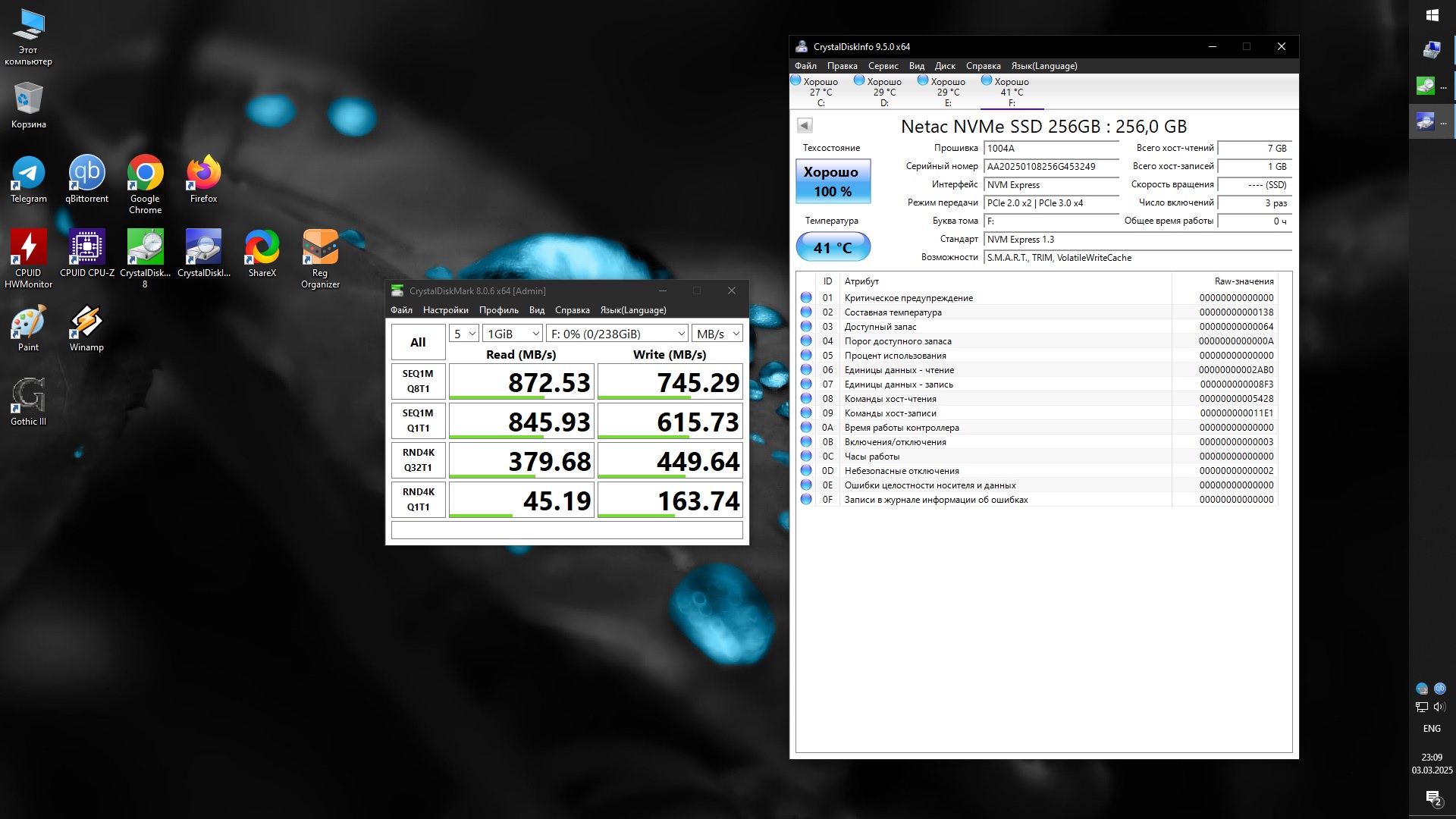Launch Google Chrome from desktop
This screenshot has width=1456, height=819.
[x=145, y=185]
